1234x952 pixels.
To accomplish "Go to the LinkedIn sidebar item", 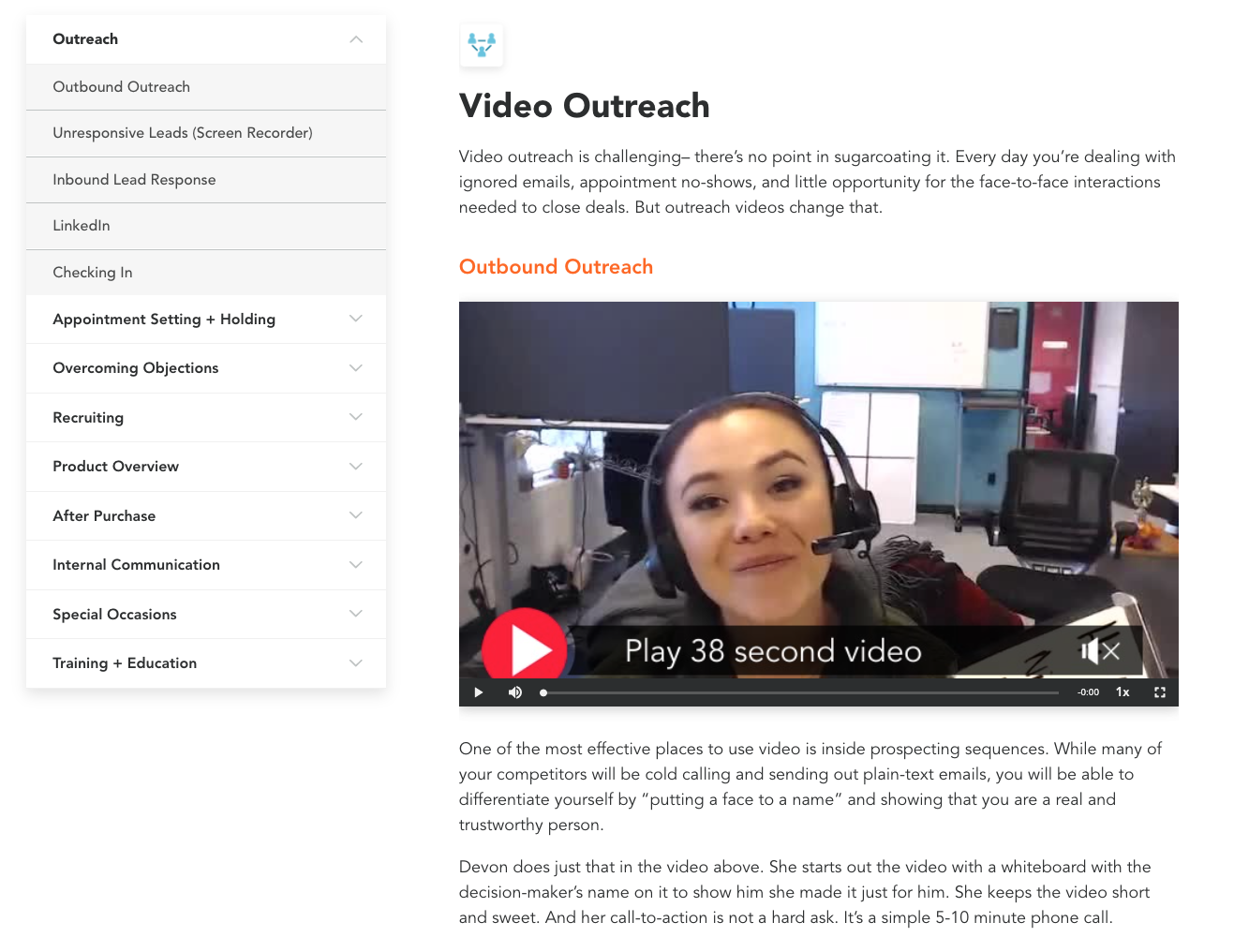I will tap(206, 226).
